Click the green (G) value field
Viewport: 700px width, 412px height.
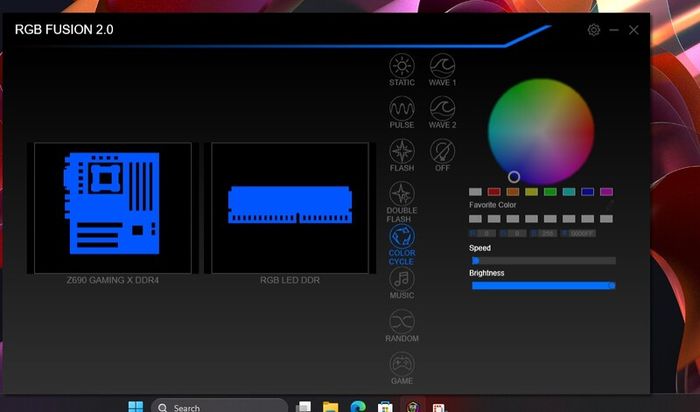517,233
